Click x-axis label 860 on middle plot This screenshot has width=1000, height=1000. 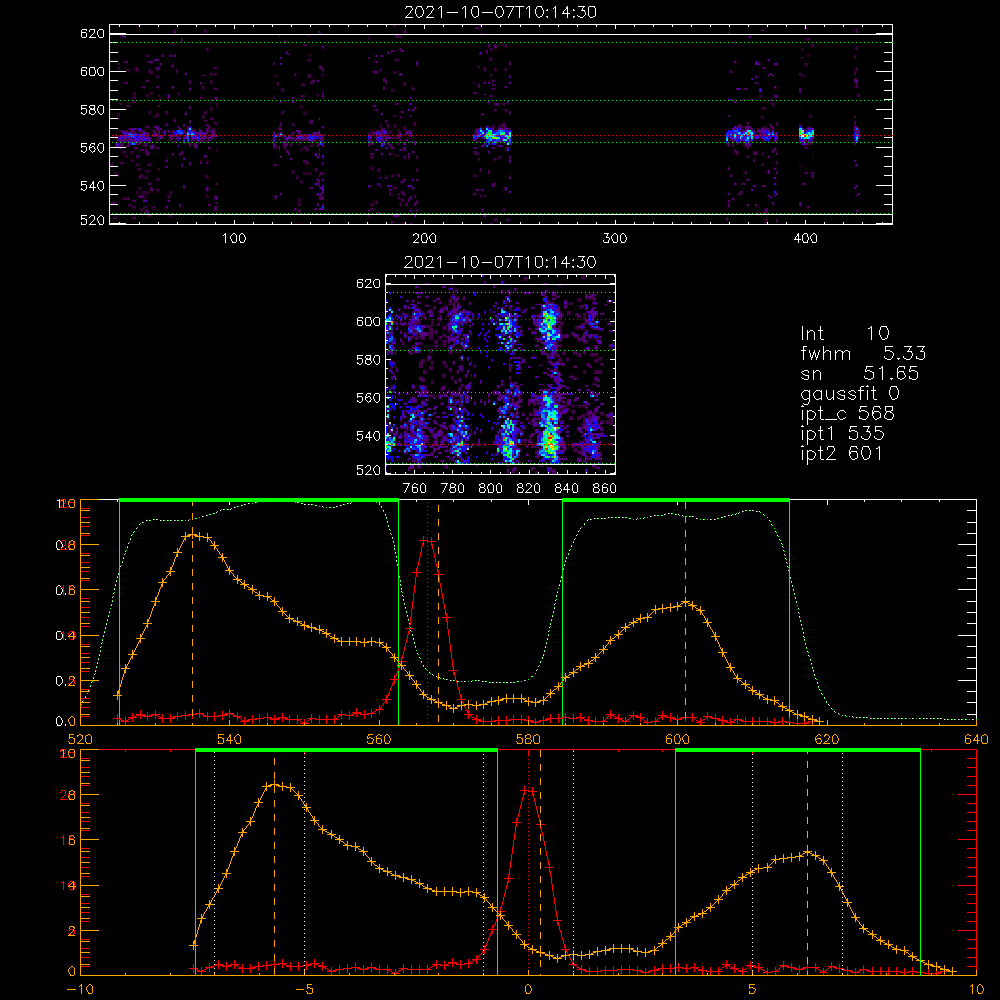[x=605, y=489]
